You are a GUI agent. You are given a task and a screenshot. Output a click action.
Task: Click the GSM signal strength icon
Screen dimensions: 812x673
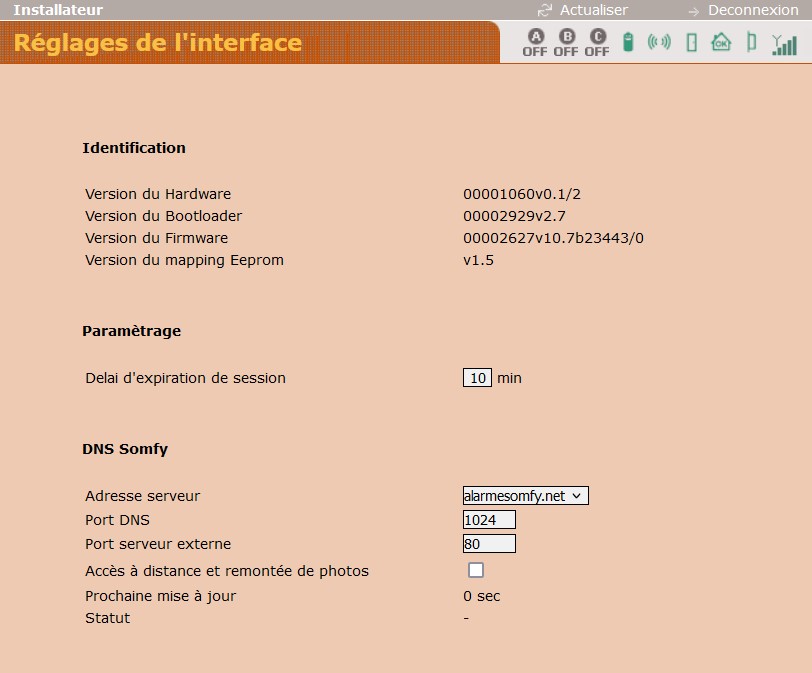[x=783, y=44]
